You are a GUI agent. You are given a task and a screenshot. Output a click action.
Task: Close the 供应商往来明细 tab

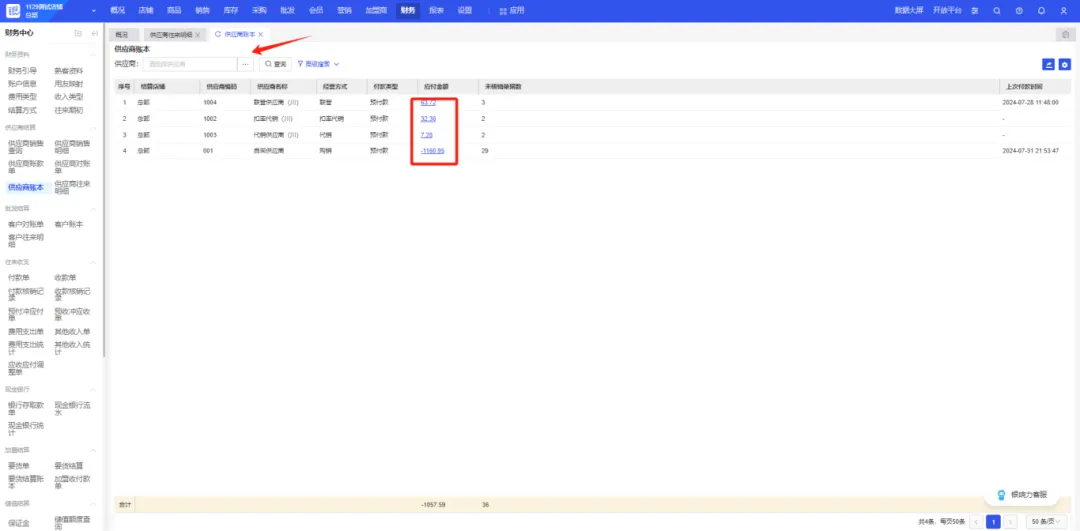point(198,35)
